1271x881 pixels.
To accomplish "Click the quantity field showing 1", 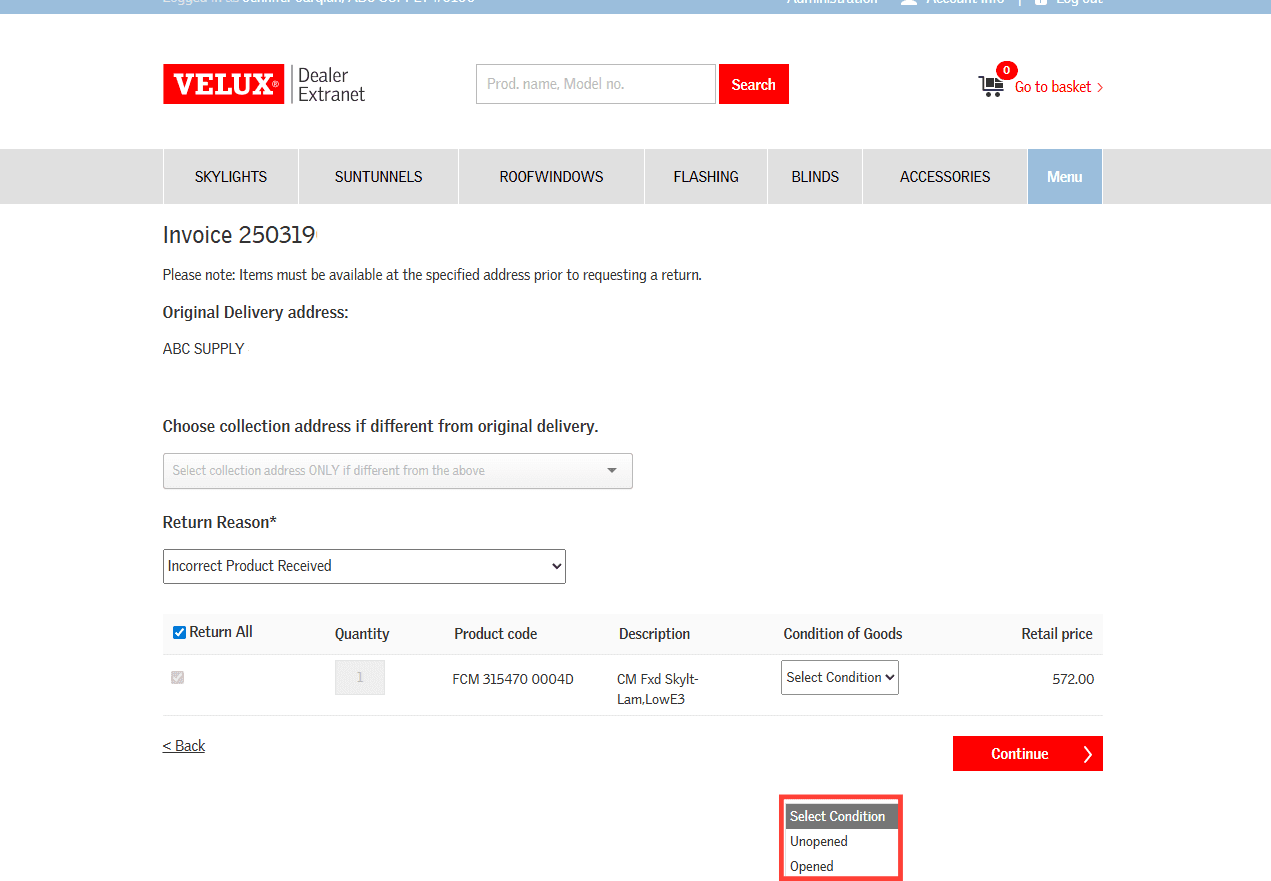I will tap(360, 677).
